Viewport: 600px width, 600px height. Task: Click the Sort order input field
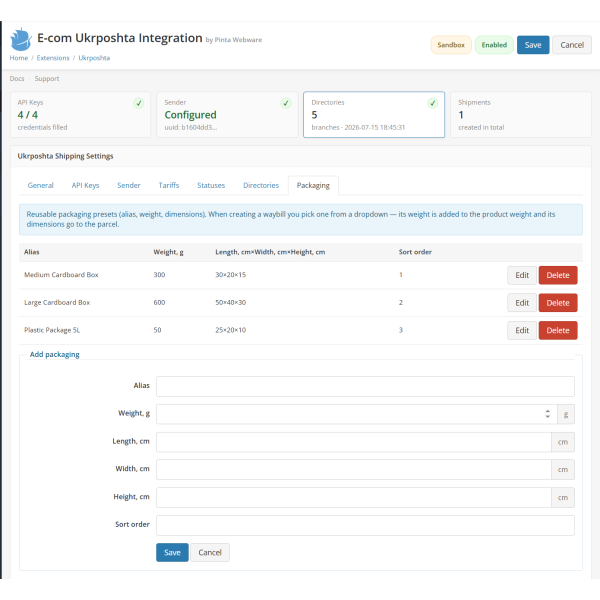tap(365, 525)
